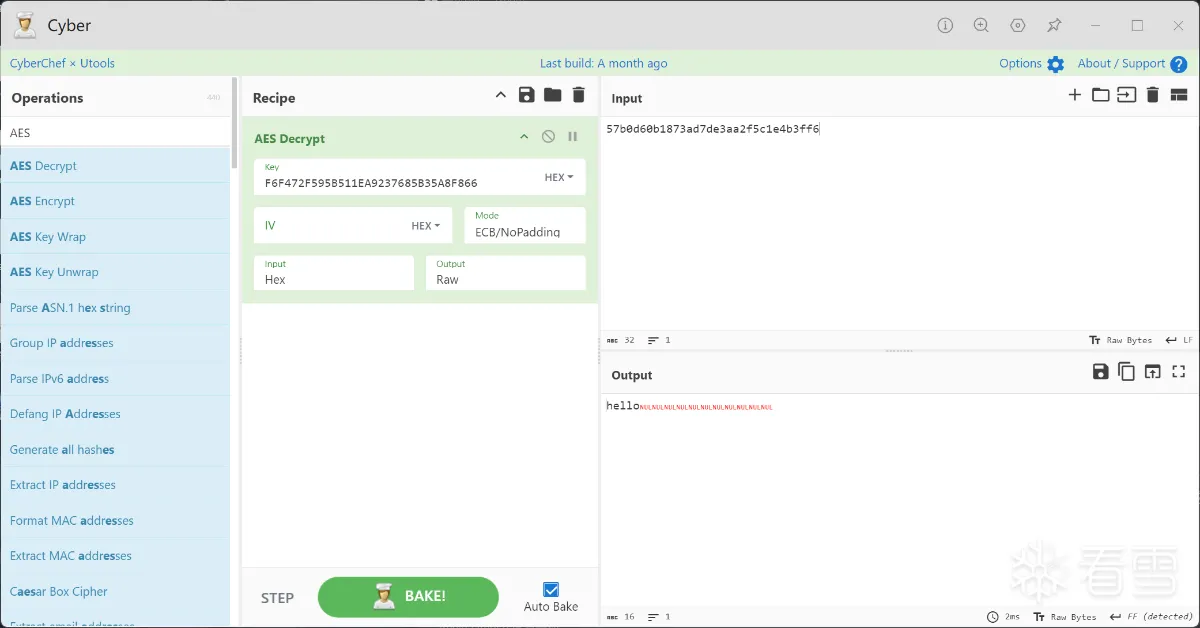Open a folder as input
Viewport: 1200px width, 628px height.
pyautogui.click(x=1100, y=95)
